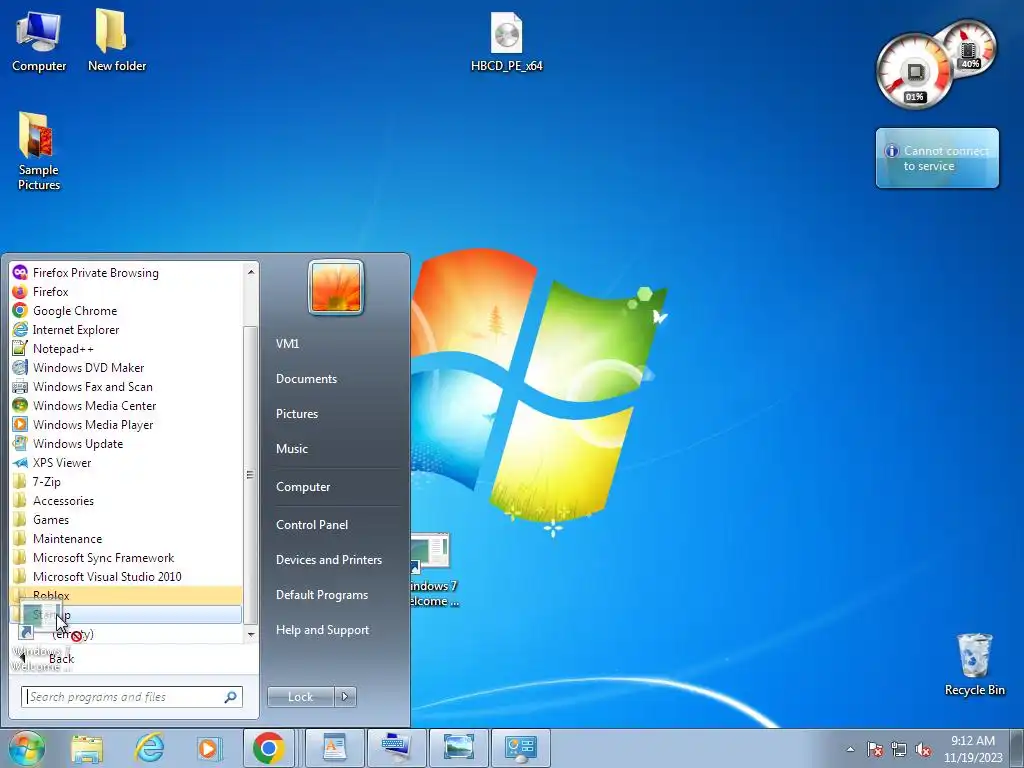Viewport: 1024px width, 768px height.
Task: Open the VM1 user folder
Action: coord(287,344)
